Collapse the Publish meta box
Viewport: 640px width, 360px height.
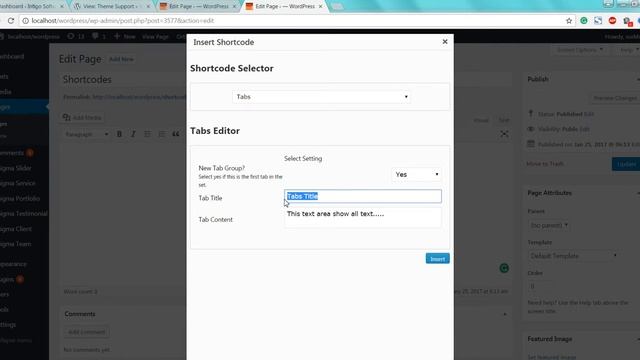(x=638, y=79)
